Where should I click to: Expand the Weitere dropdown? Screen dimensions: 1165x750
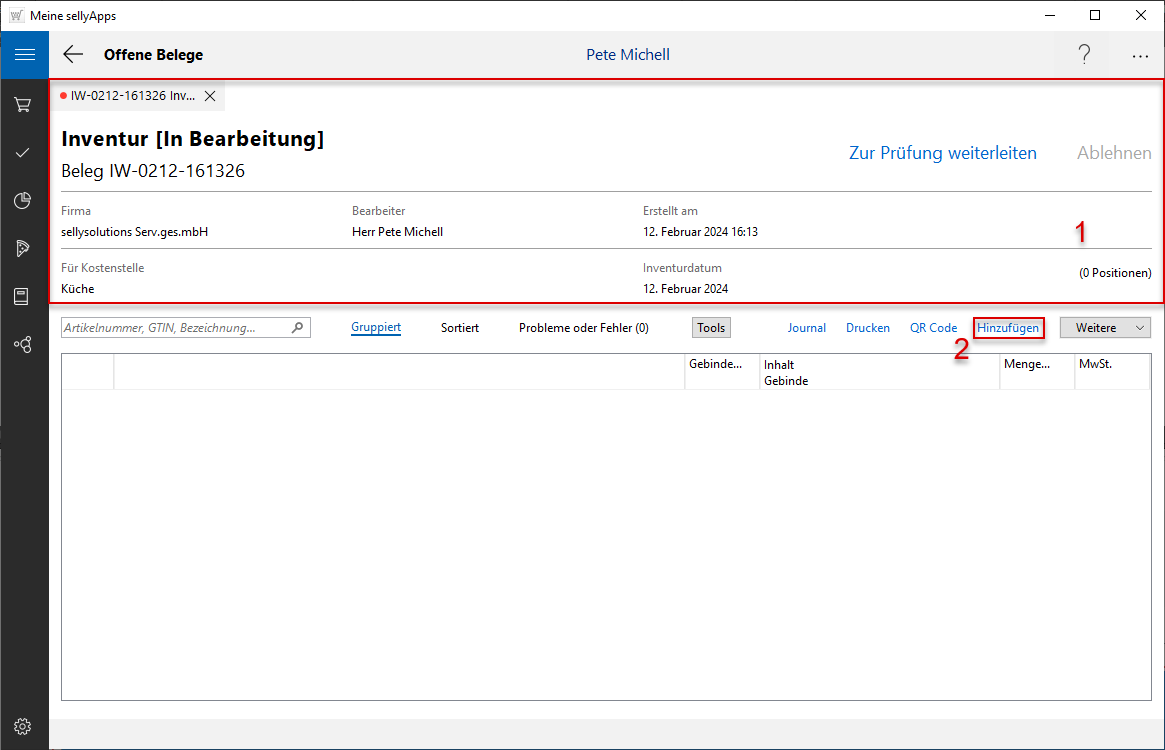click(x=1105, y=327)
